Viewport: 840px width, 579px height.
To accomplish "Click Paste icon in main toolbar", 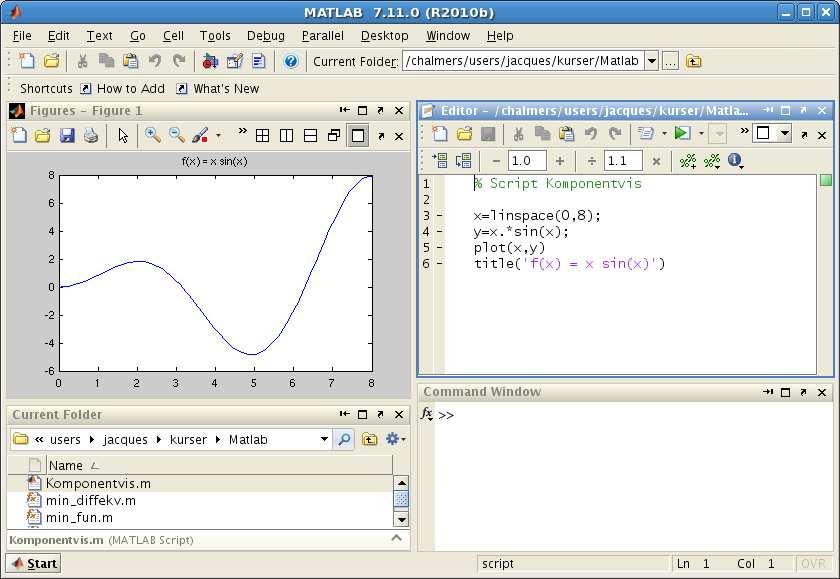I will pos(131,61).
